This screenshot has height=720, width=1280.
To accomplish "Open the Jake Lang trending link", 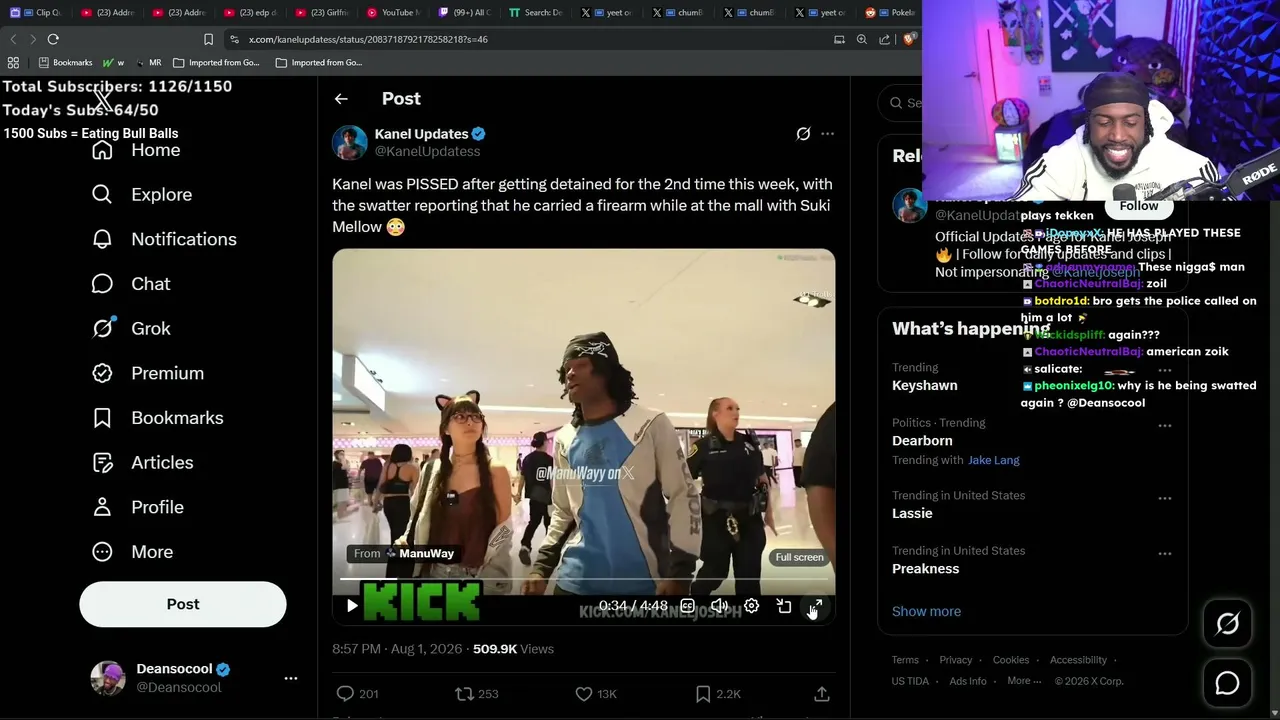I will [x=994, y=460].
